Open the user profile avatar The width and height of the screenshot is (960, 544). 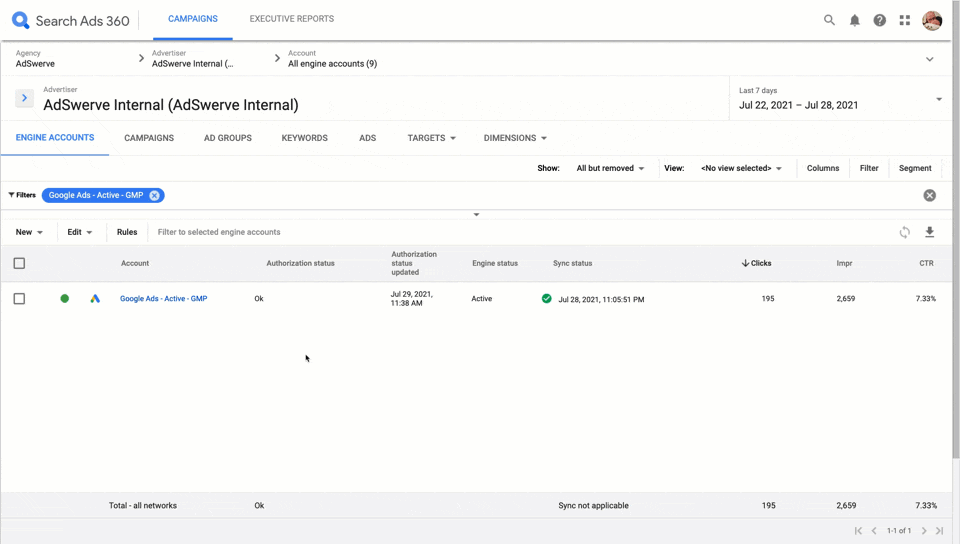pos(932,20)
